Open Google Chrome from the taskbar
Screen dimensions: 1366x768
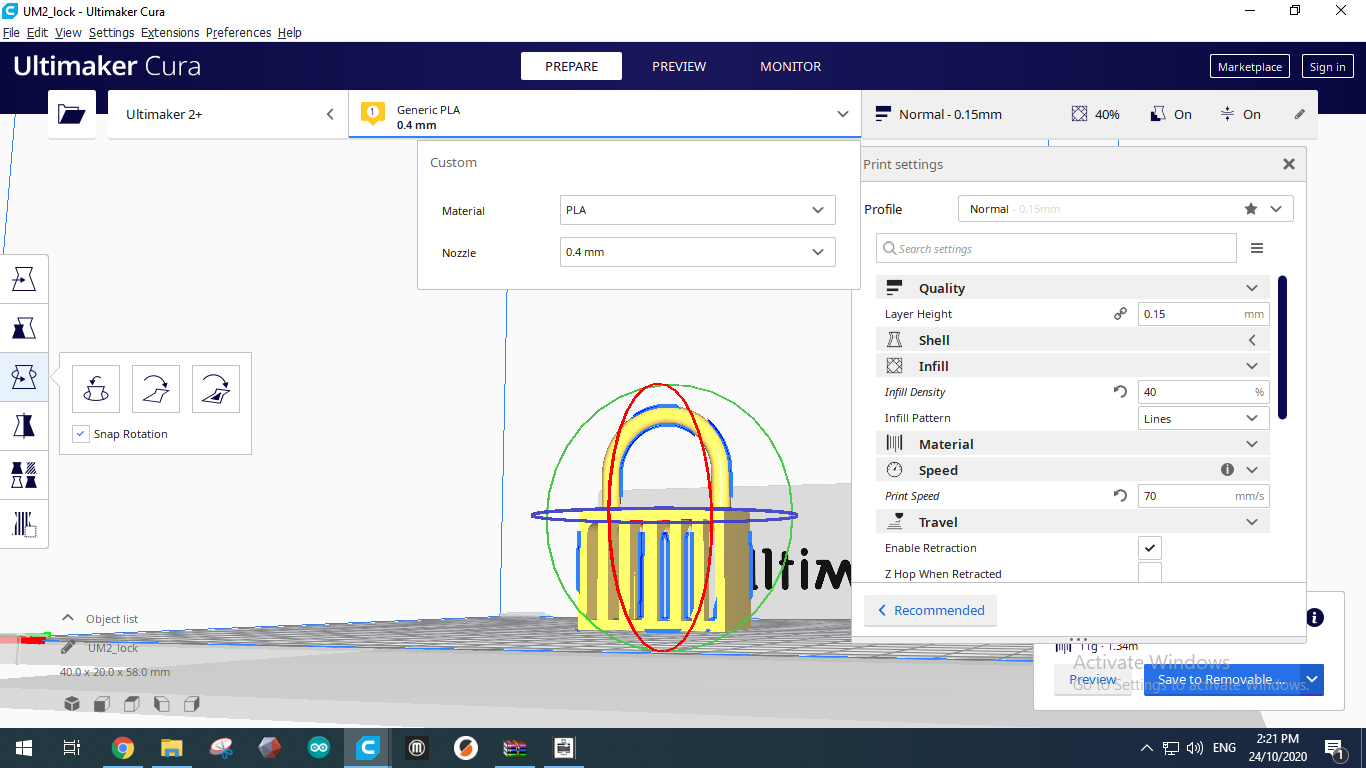click(x=123, y=747)
